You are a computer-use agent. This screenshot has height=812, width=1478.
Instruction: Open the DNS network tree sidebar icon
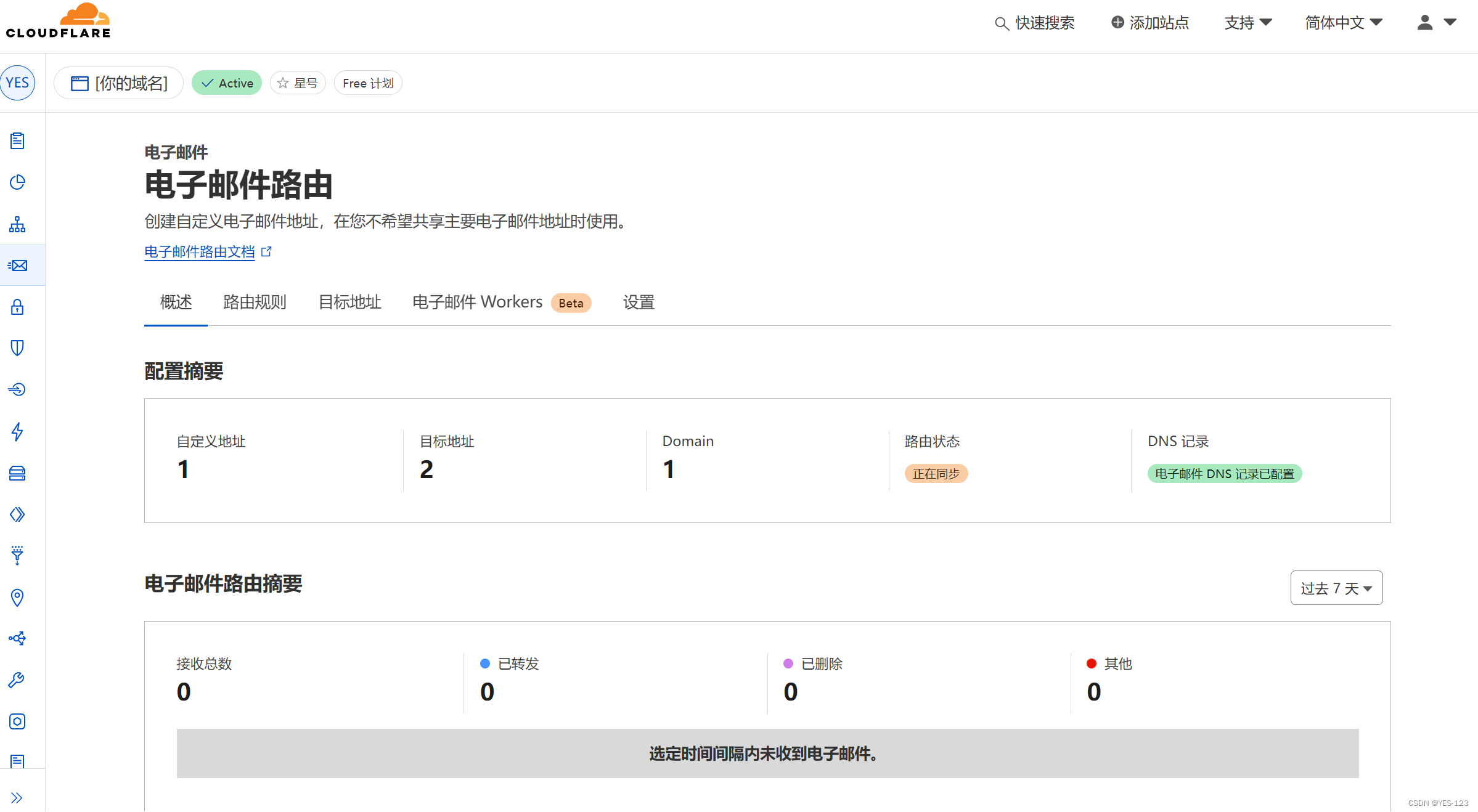click(17, 224)
